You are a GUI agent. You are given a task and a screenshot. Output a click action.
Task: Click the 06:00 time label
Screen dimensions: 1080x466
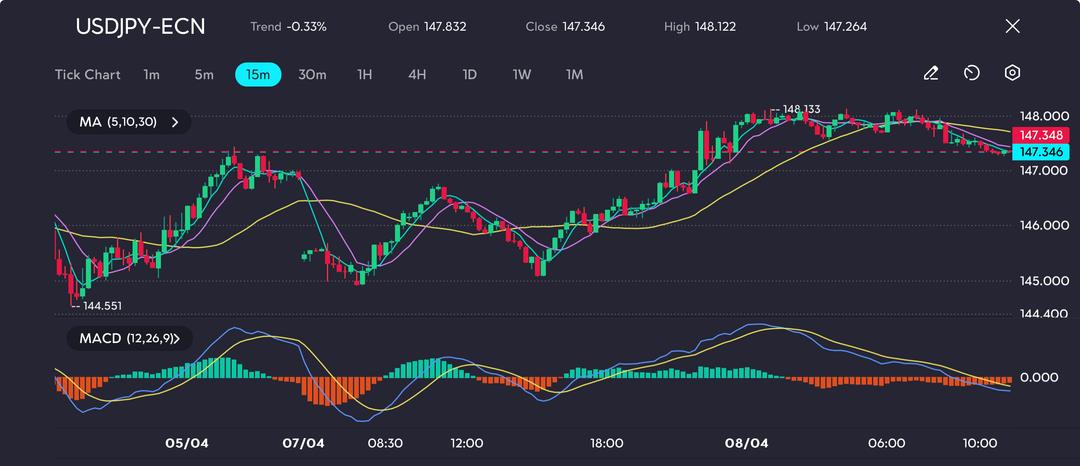point(886,443)
